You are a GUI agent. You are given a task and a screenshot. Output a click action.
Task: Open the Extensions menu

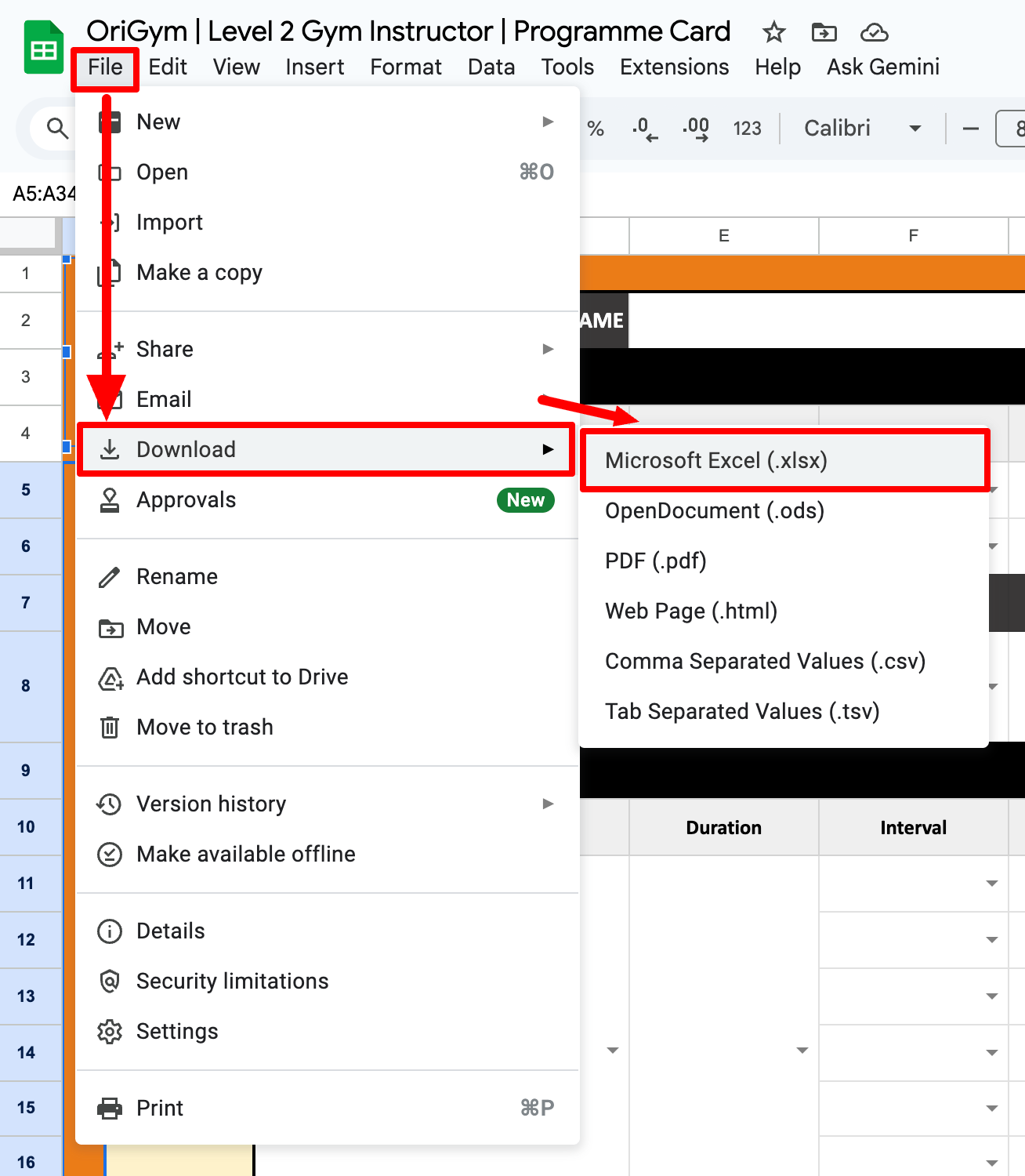pyautogui.click(x=675, y=67)
